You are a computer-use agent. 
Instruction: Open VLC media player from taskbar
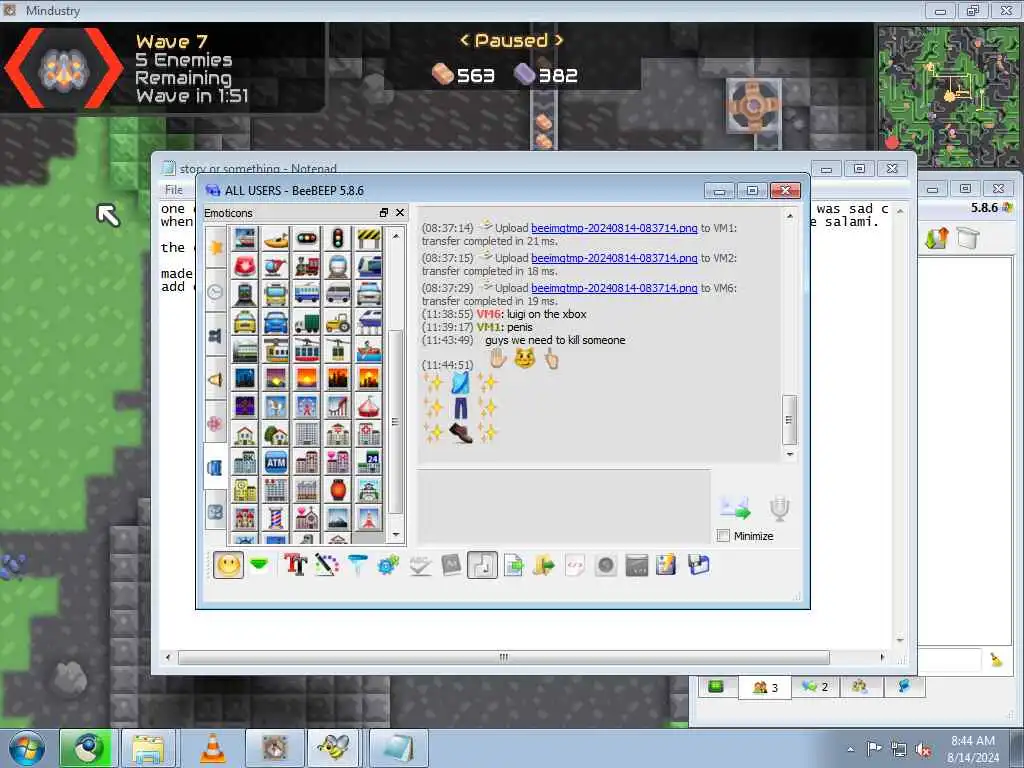[212, 748]
